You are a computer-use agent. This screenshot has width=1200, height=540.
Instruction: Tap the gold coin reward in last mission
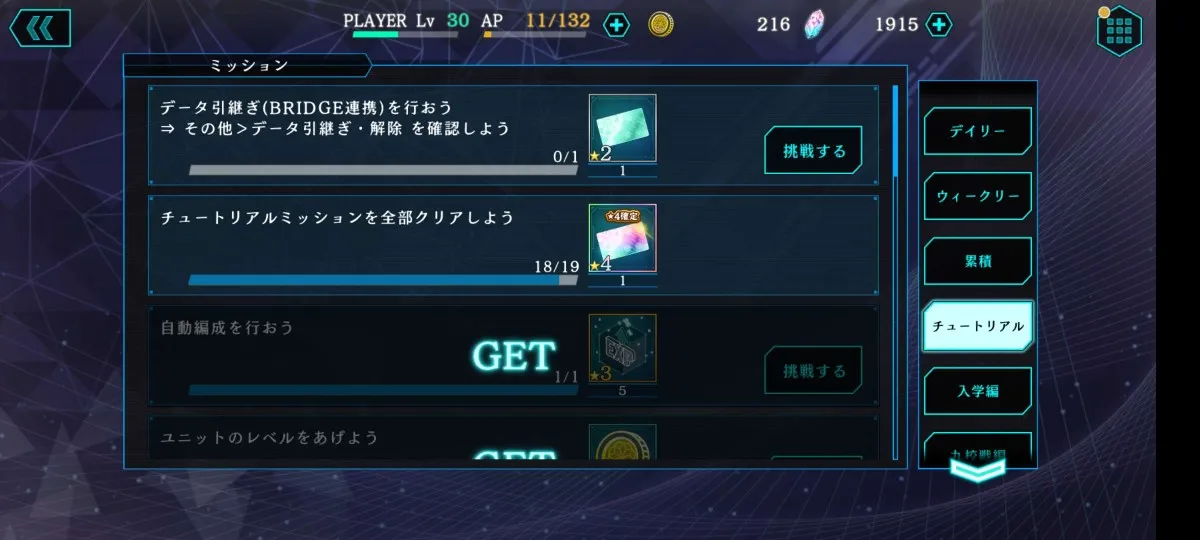tap(623, 441)
